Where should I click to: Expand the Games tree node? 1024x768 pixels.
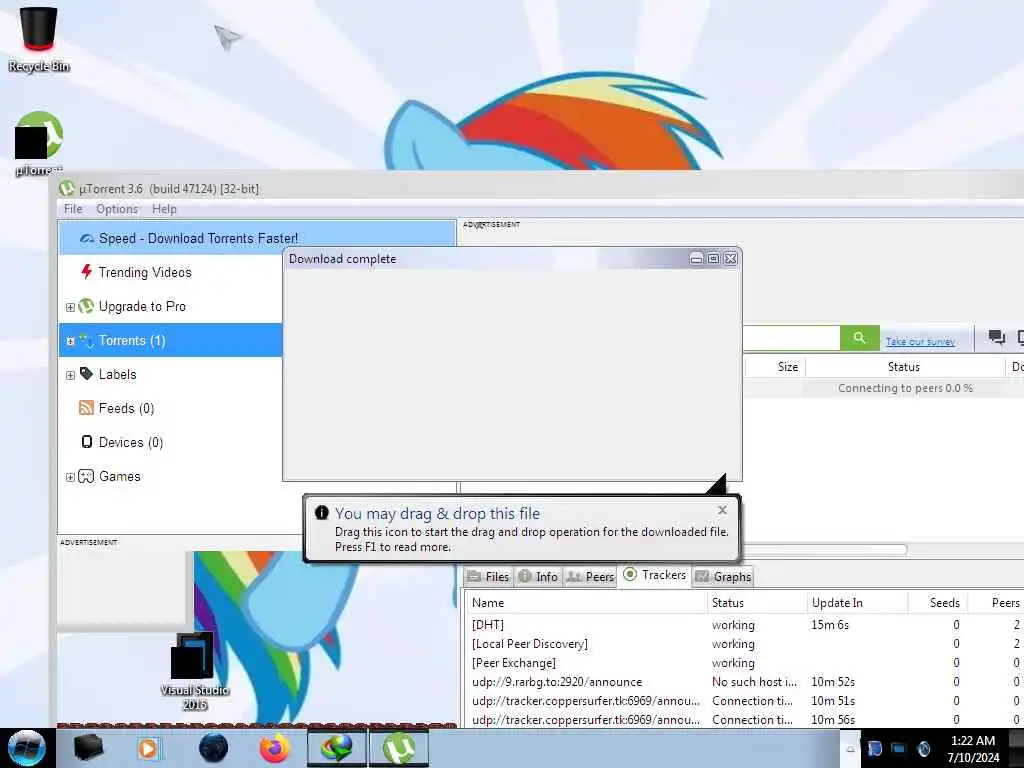71,477
